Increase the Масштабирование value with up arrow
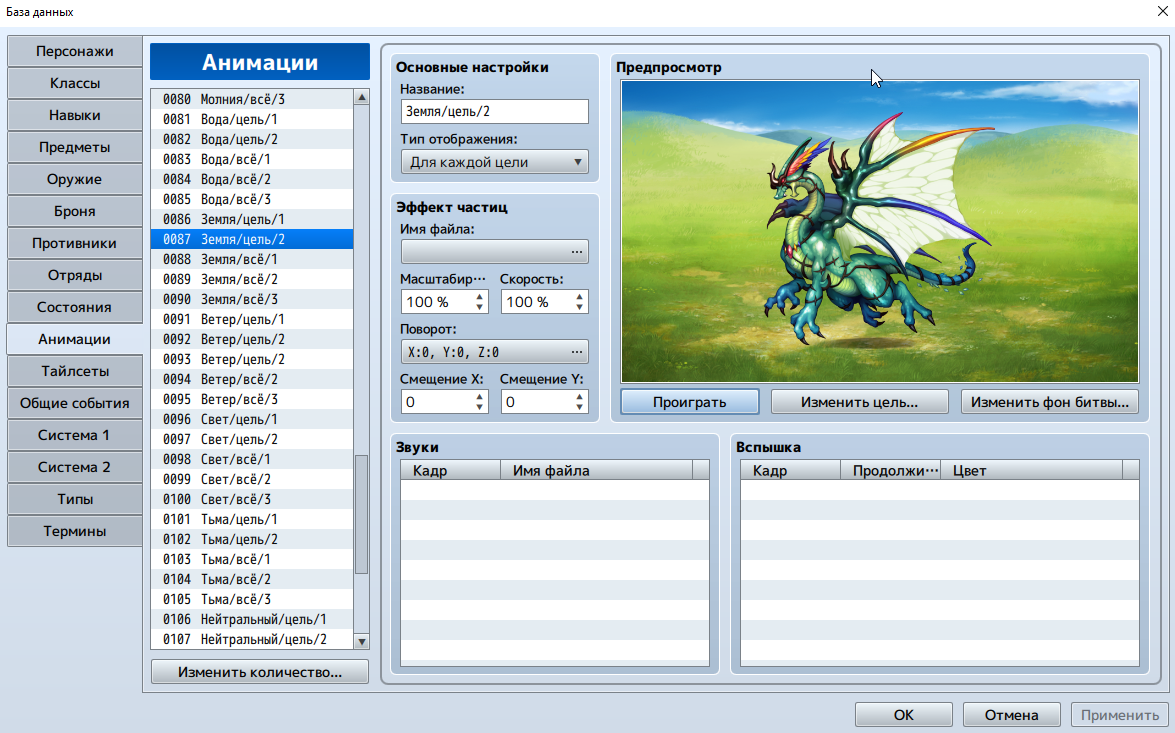Screen dimensions: 1175x733 pos(480,296)
